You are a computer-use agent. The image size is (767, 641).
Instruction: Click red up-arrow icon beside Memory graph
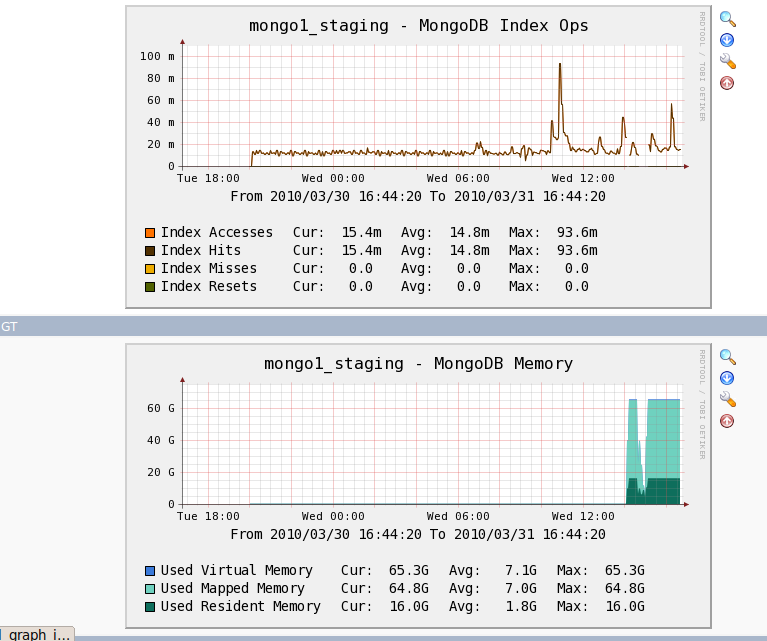(727, 421)
